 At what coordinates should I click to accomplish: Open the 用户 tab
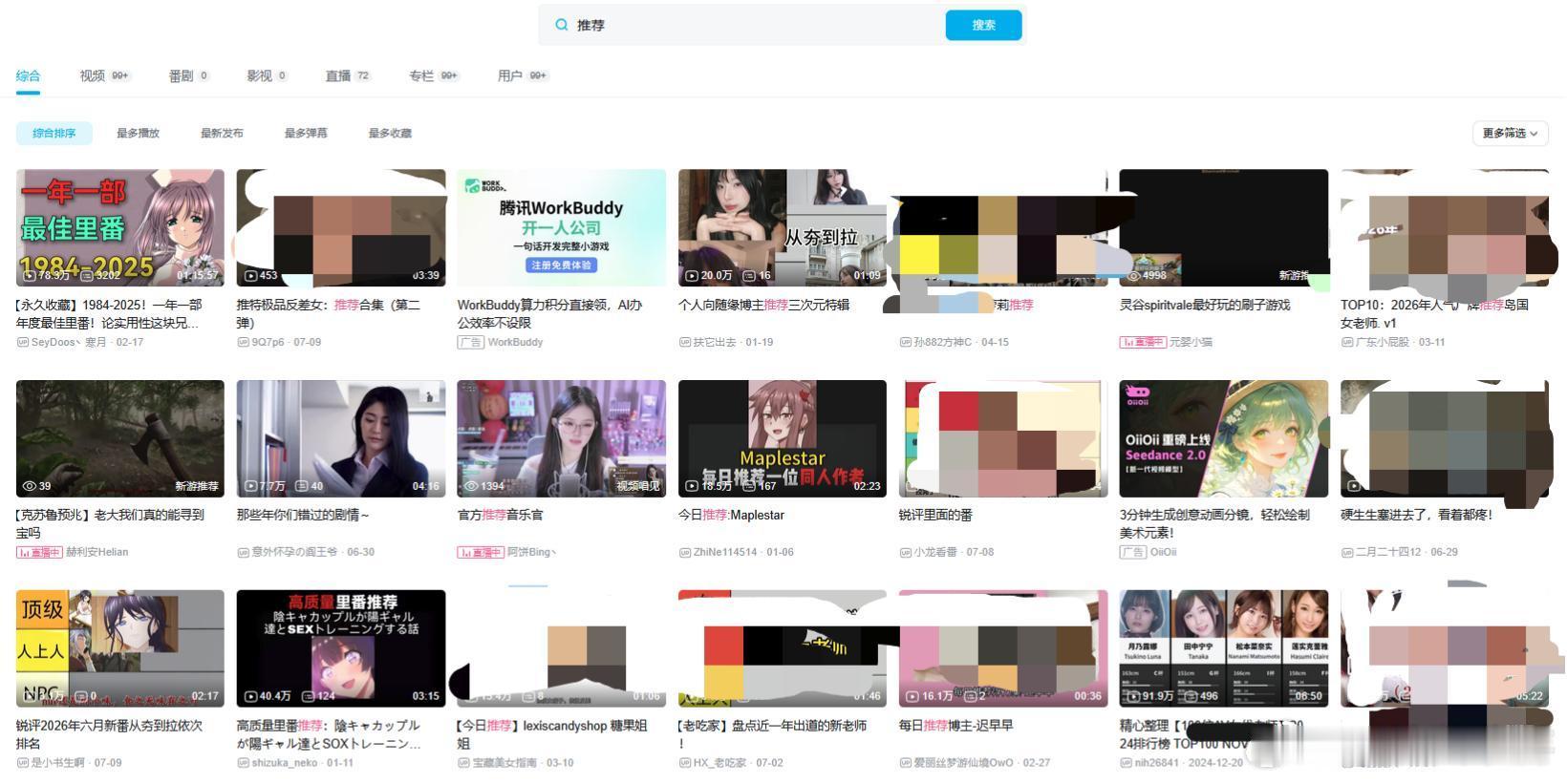tap(523, 75)
